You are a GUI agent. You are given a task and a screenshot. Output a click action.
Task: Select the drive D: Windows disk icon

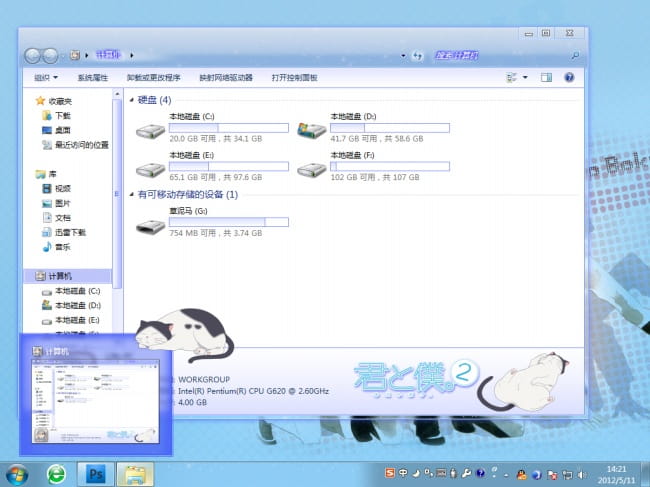coord(312,130)
